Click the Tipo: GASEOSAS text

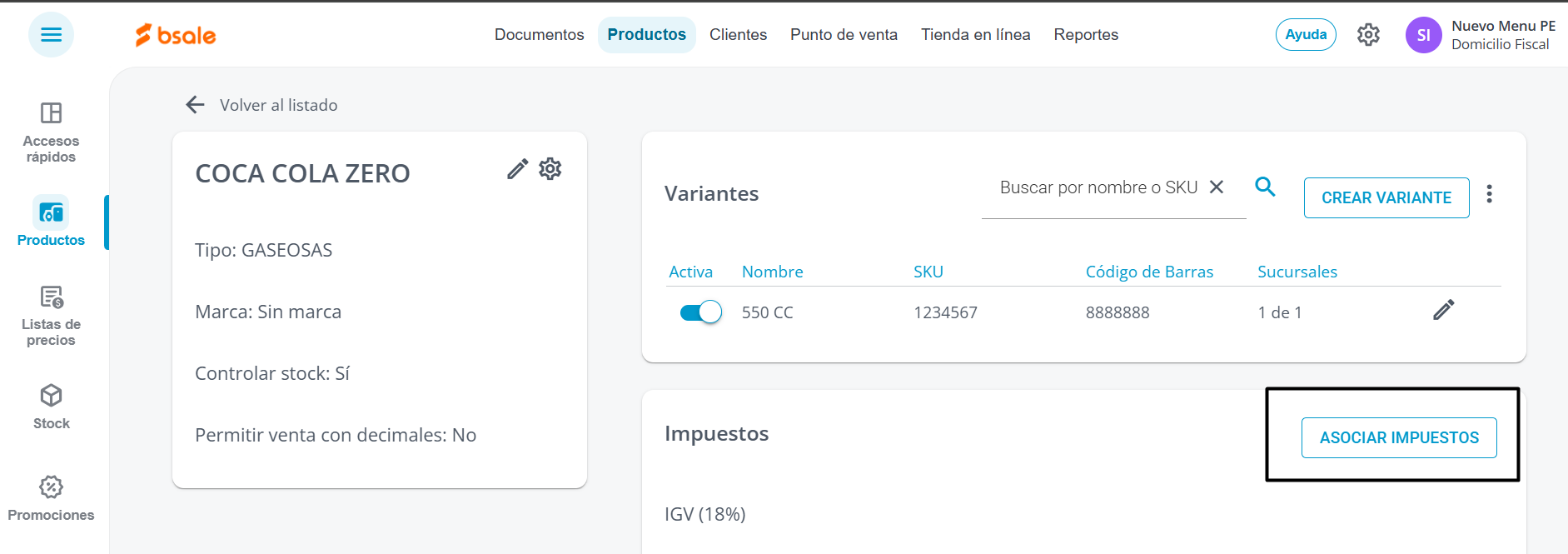263,251
